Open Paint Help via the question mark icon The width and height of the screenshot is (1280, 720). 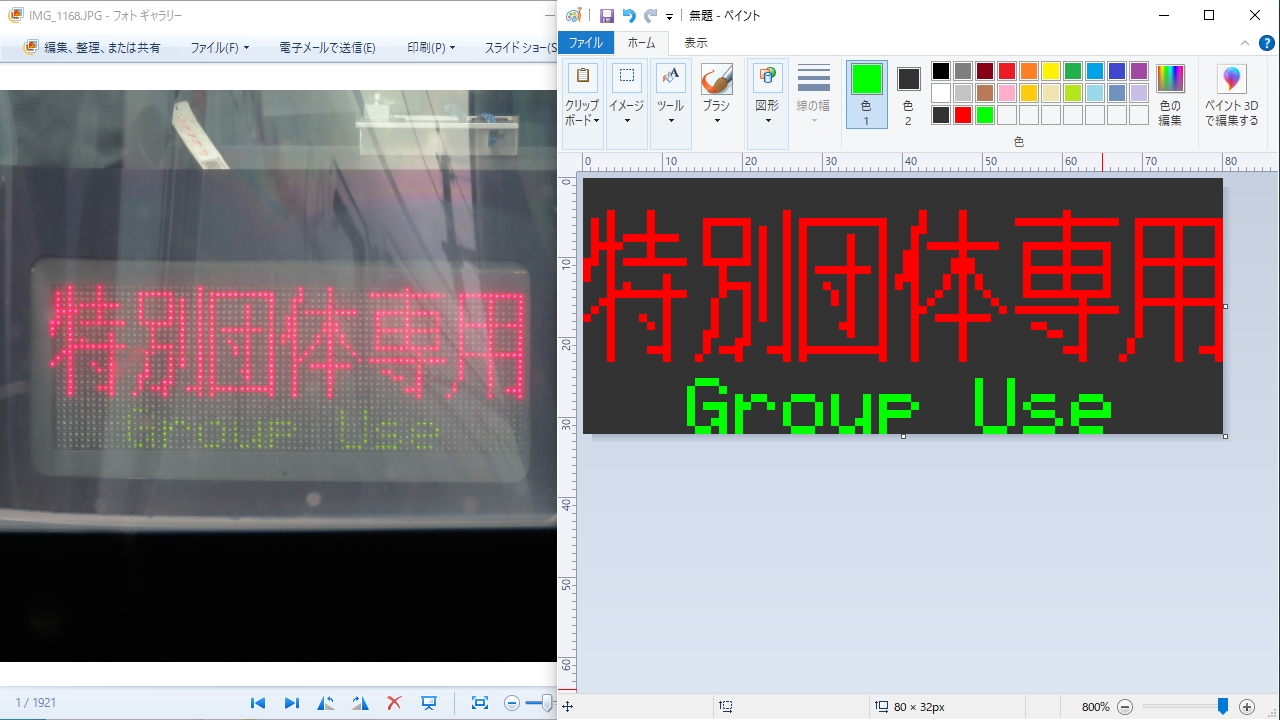click(x=1266, y=43)
